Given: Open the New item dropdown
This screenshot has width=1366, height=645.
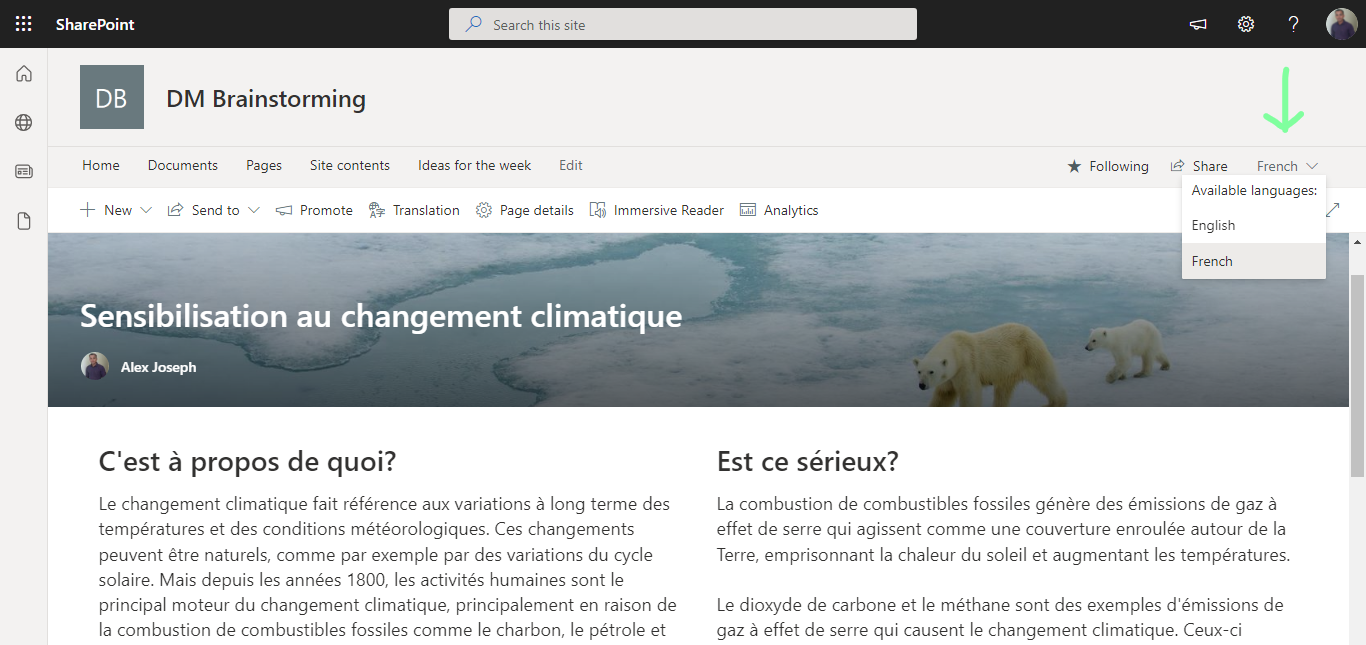Looking at the screenshot, I should coord(115,210).
